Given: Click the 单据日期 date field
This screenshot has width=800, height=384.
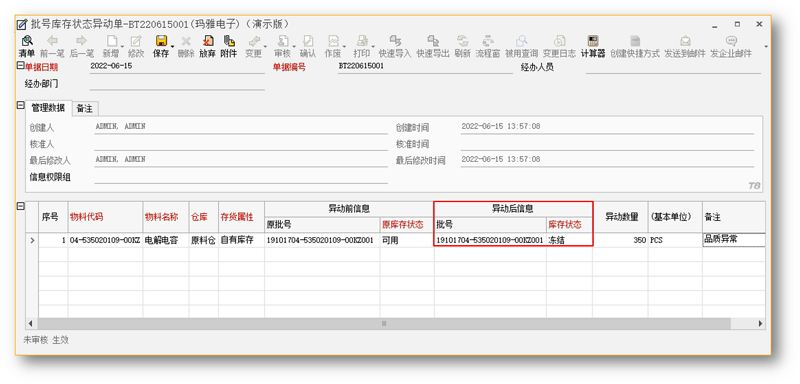Looking at the screenshot, I should [x=177, y=67].
